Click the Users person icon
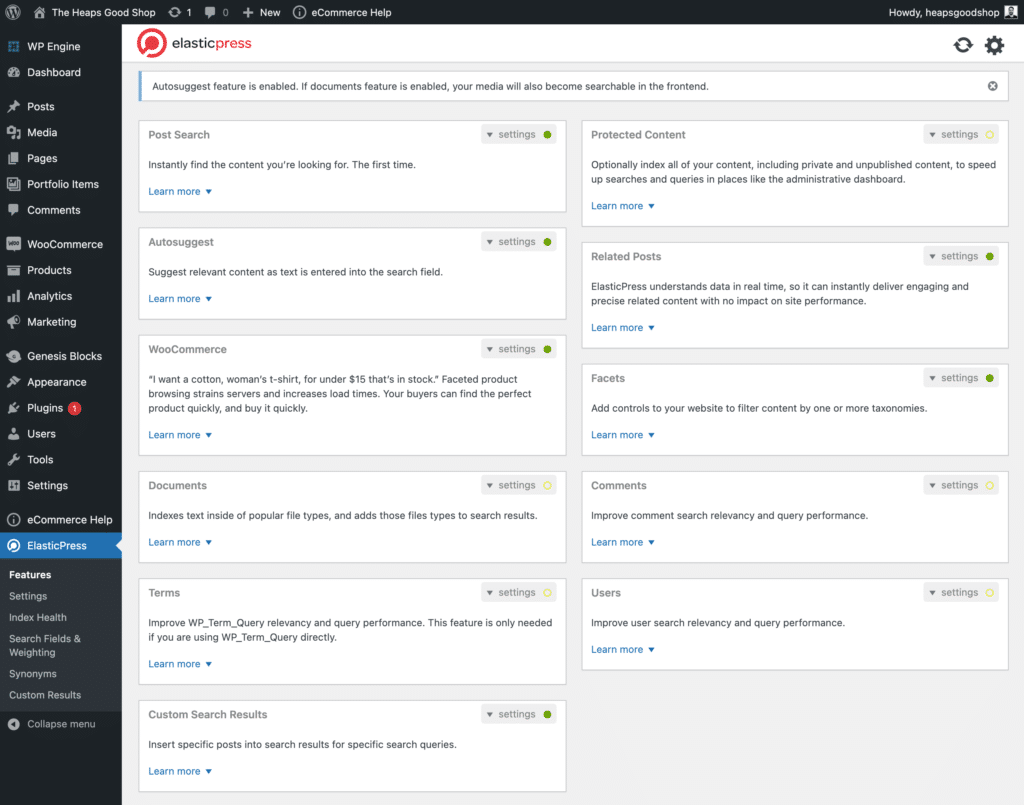Screen dimensions: 1024x805 tap(14, 434)
